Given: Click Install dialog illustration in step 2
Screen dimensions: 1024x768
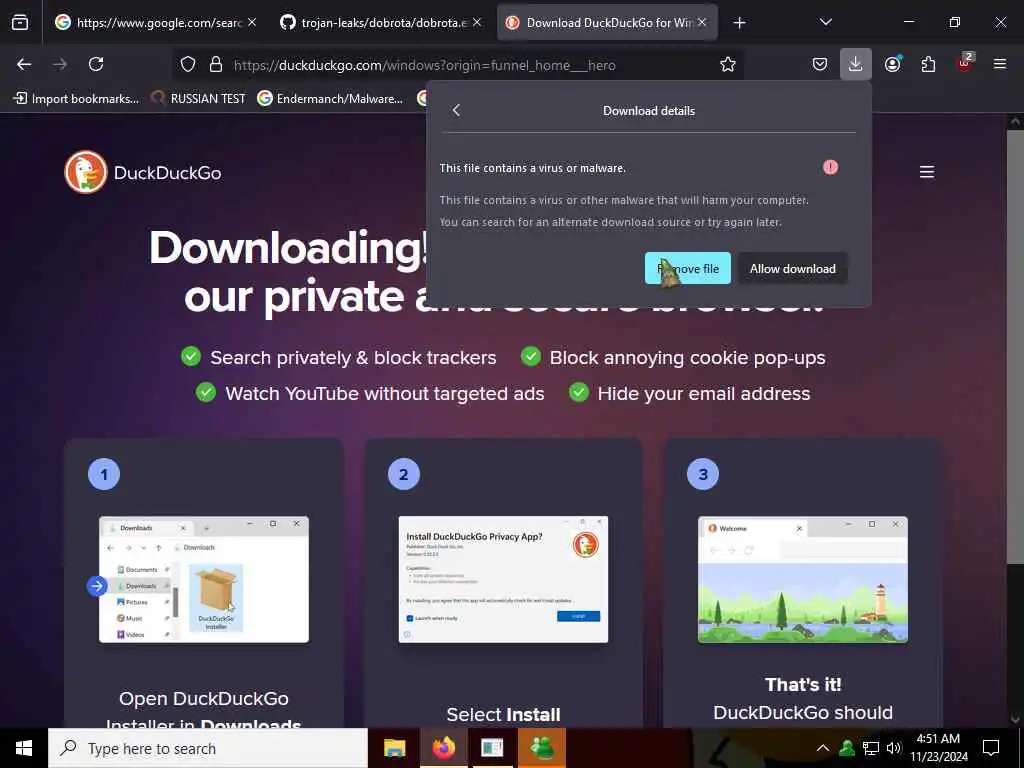Looking at the screenshot, I should pyautogui.click(x=504, y=579).
